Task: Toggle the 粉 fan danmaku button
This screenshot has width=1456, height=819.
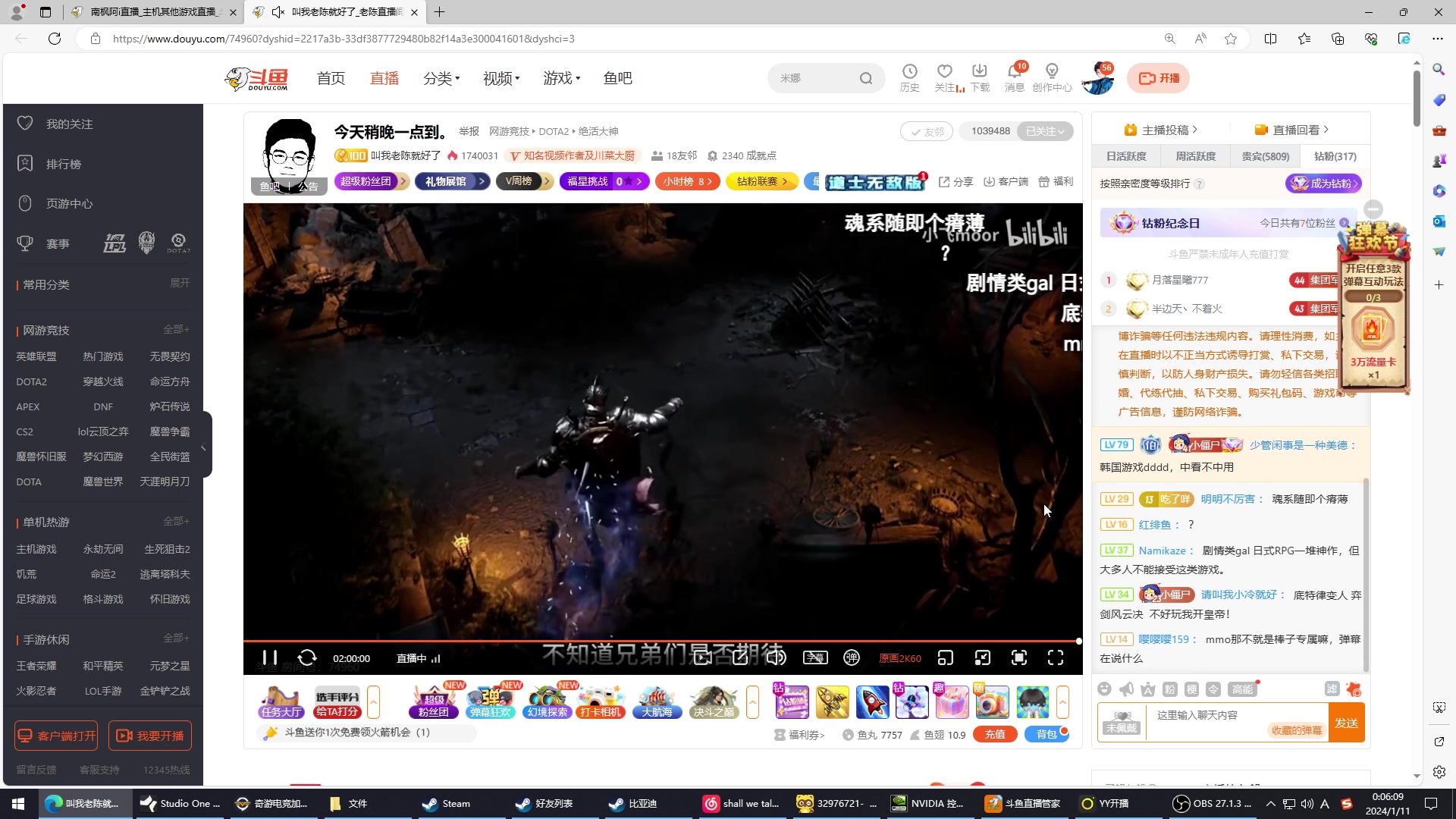Action: point(1170,689)
